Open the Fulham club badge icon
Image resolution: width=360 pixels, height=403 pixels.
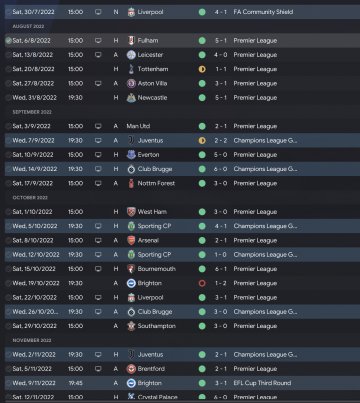coord(131,41)
